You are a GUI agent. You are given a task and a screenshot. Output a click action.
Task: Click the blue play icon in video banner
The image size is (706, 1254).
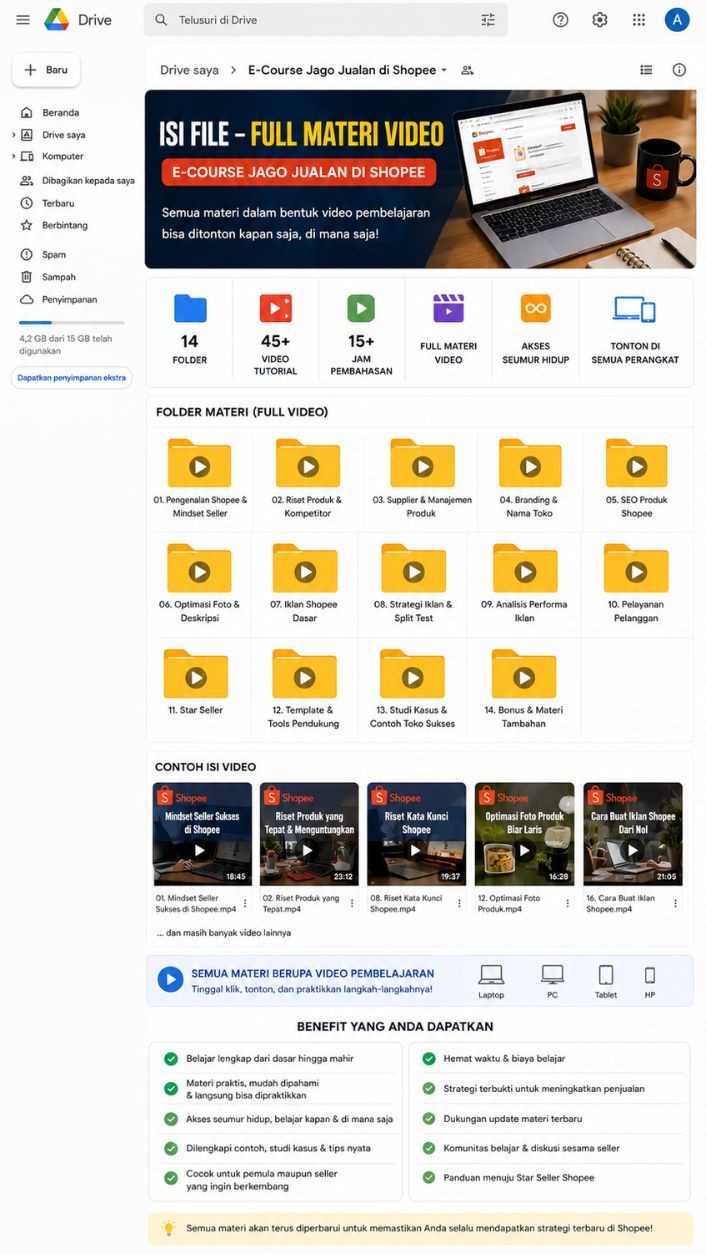pos(170,980)
